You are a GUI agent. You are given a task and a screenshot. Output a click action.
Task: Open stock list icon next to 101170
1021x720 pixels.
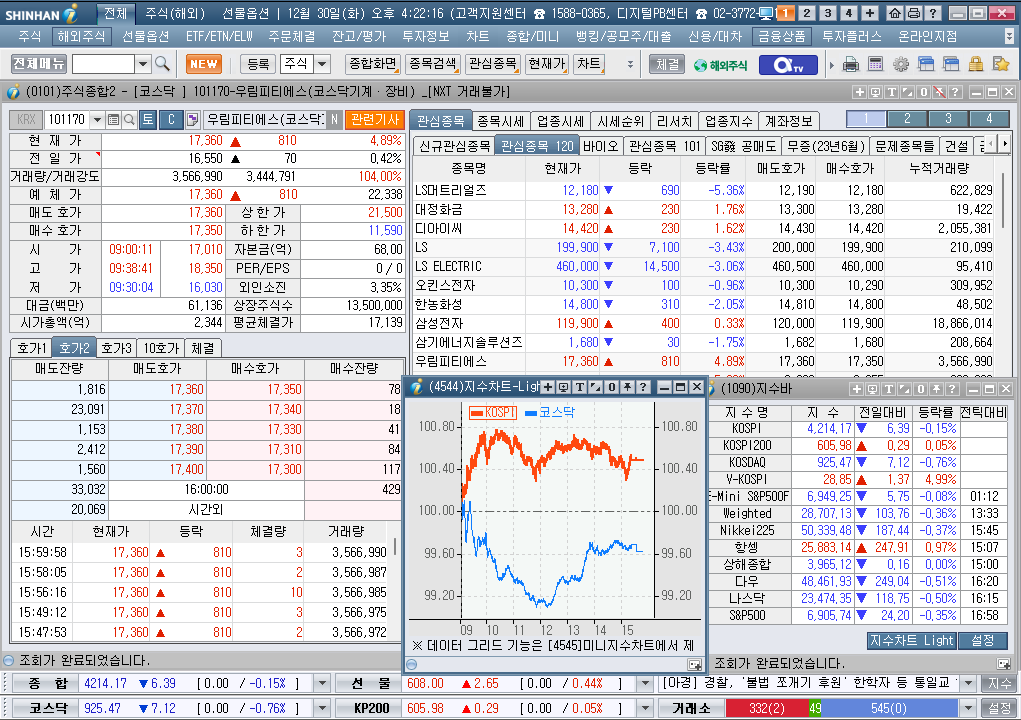[113, 119]
